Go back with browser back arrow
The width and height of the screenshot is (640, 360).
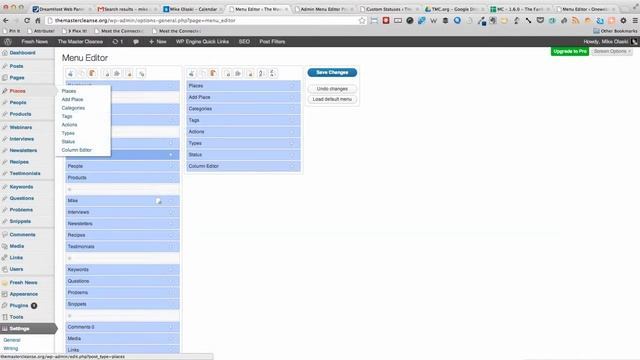[x=6, y=20]
